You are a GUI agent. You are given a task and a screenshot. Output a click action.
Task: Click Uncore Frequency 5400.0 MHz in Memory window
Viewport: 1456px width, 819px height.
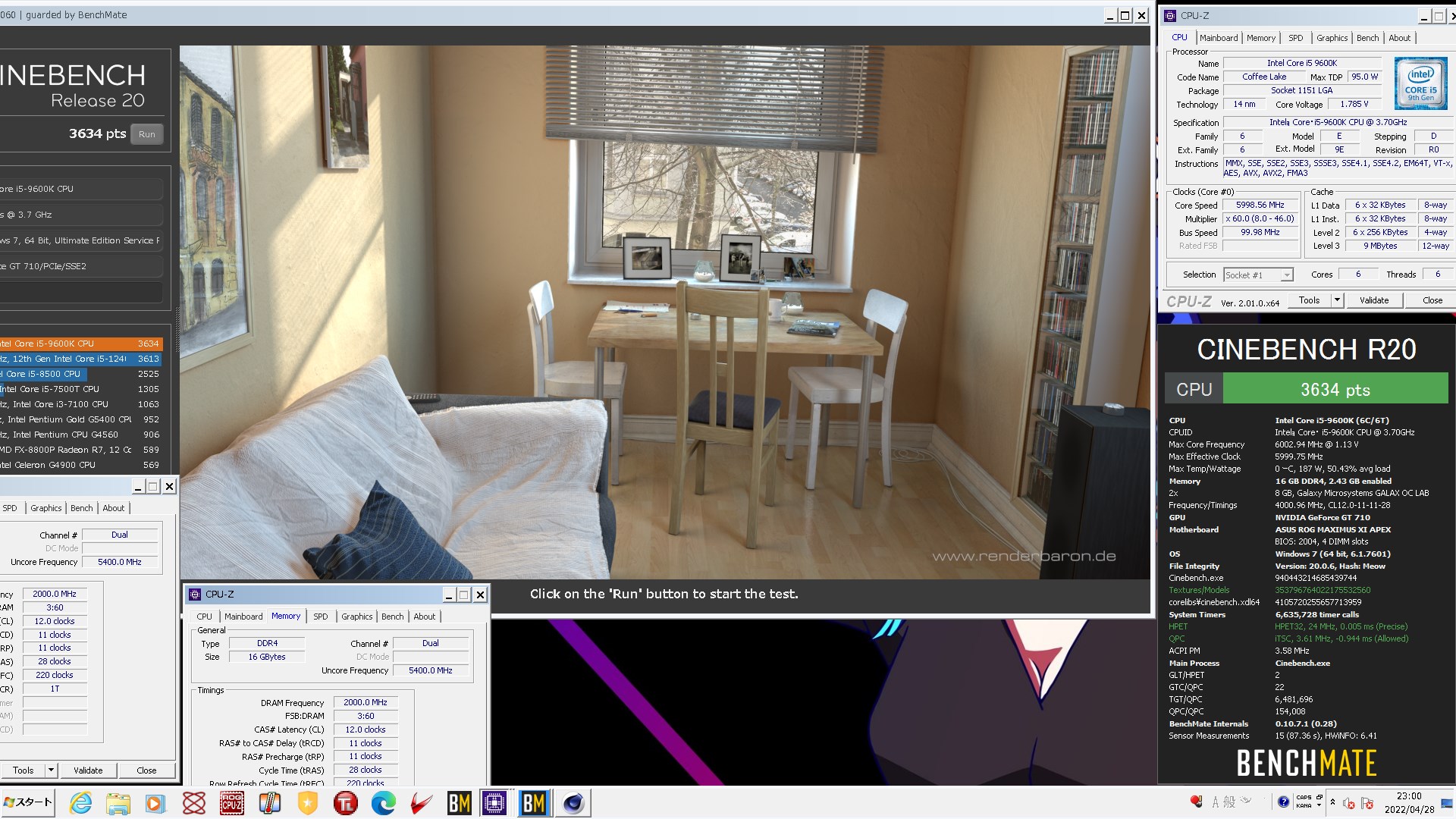click(431, 670)
